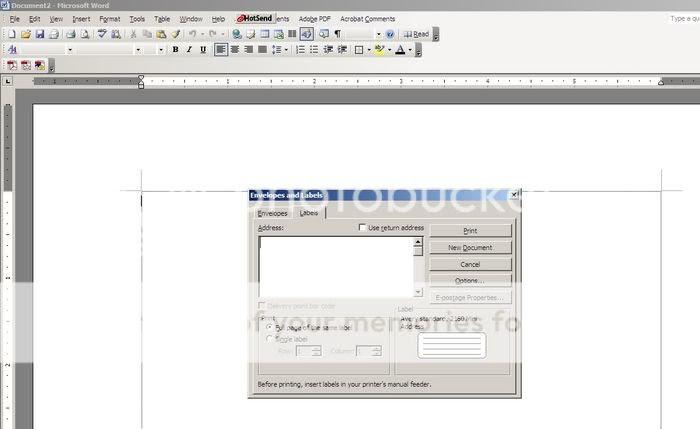Screen dimensions: 700x429
Task: Click the HotSend toolbar button
Action: click(254, 19)
